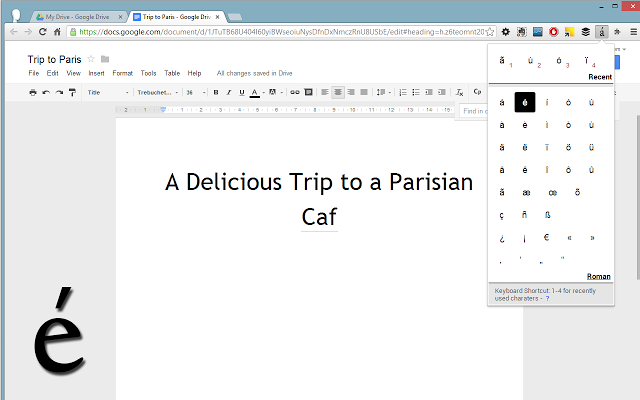Open the text color picker

coord(257,92)
